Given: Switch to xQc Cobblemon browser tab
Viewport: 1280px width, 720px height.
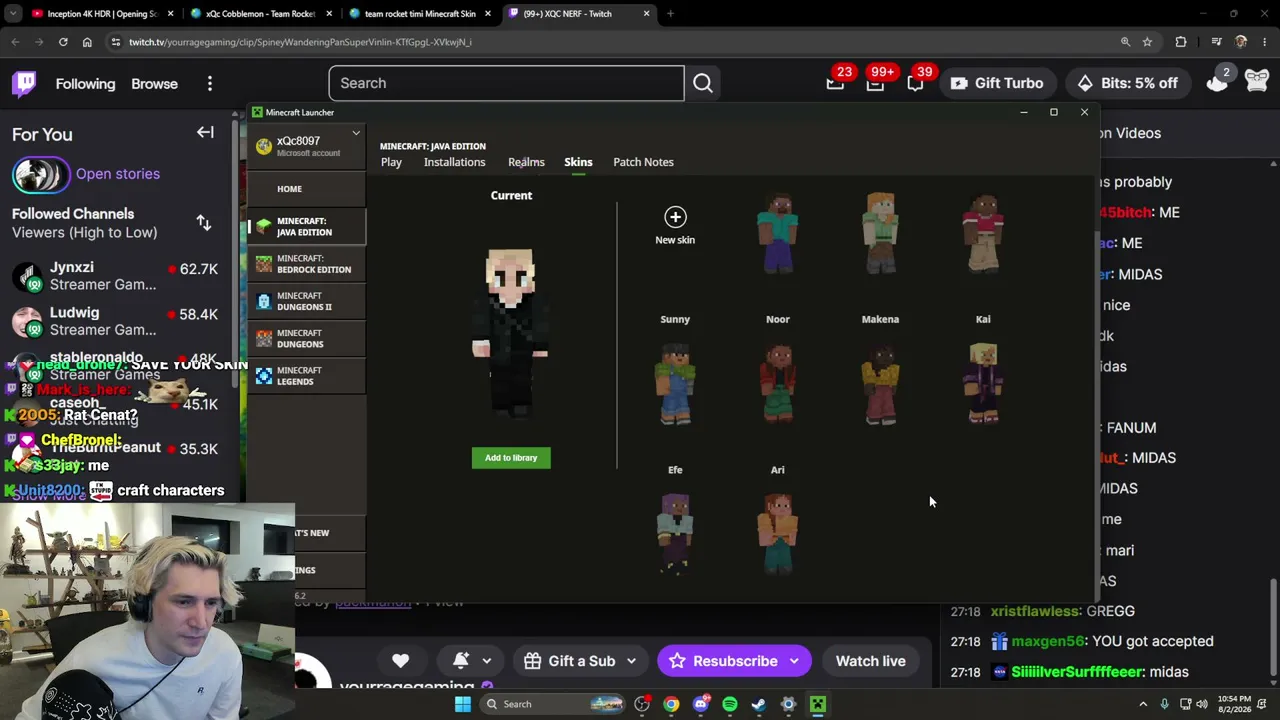Looking at the screenshot, I should pyautogui.click(x=260, y=14).
